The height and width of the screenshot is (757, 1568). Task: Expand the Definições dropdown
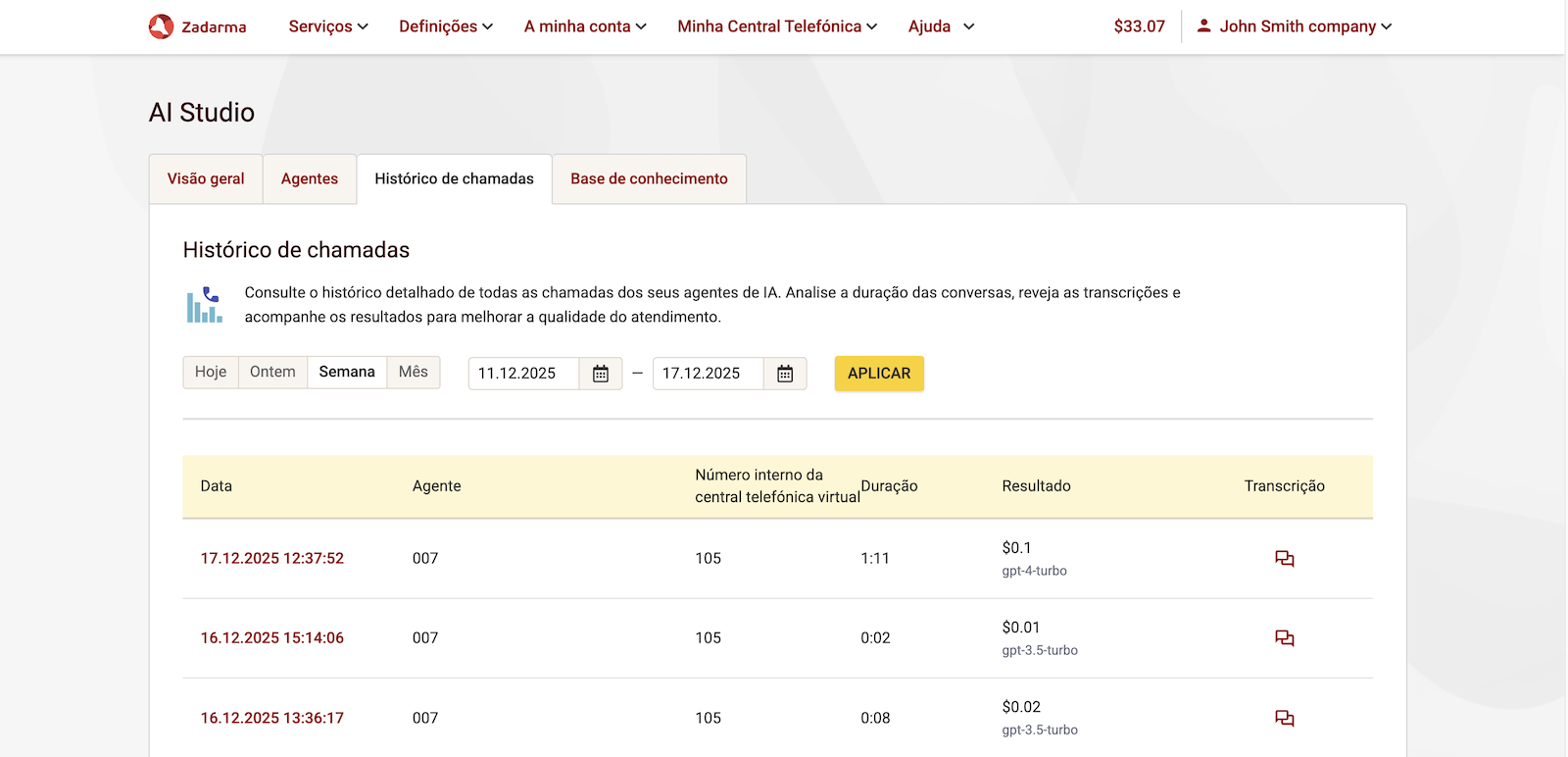446,26
